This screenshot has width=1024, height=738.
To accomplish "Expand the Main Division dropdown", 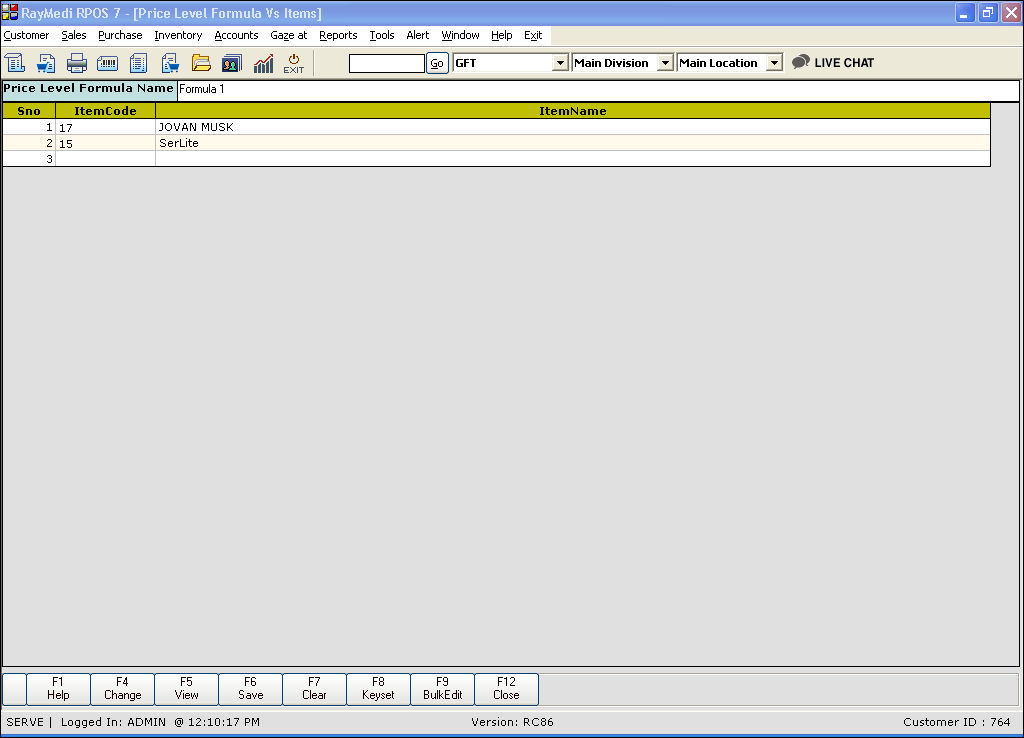I will point(665,63).
